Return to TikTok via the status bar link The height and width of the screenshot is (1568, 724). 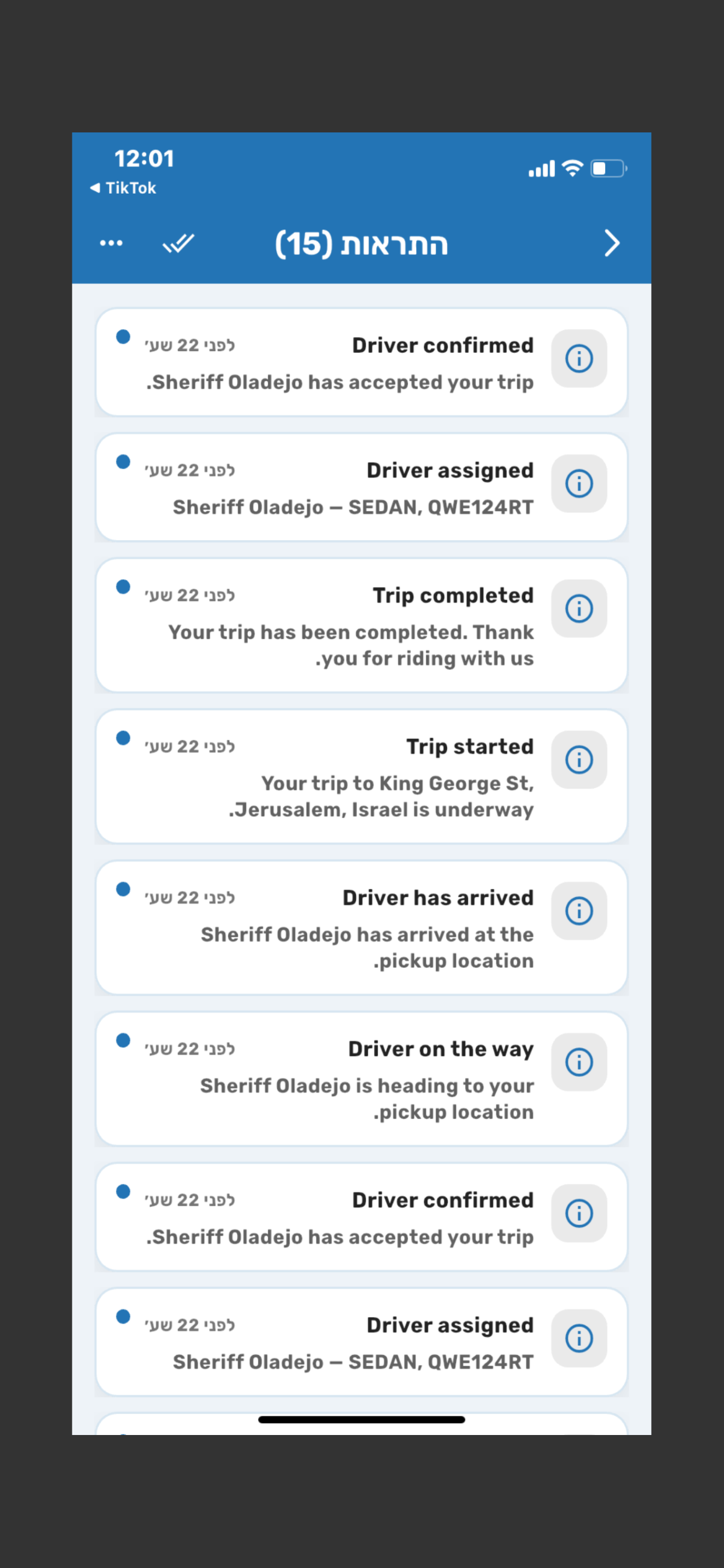pos(124,188)
